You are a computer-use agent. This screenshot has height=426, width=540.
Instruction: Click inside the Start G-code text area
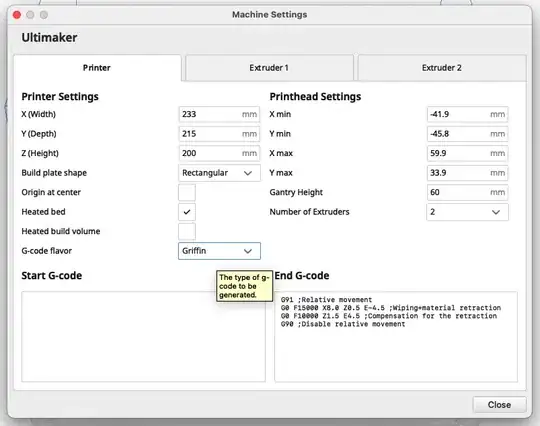tap(143, 337)
